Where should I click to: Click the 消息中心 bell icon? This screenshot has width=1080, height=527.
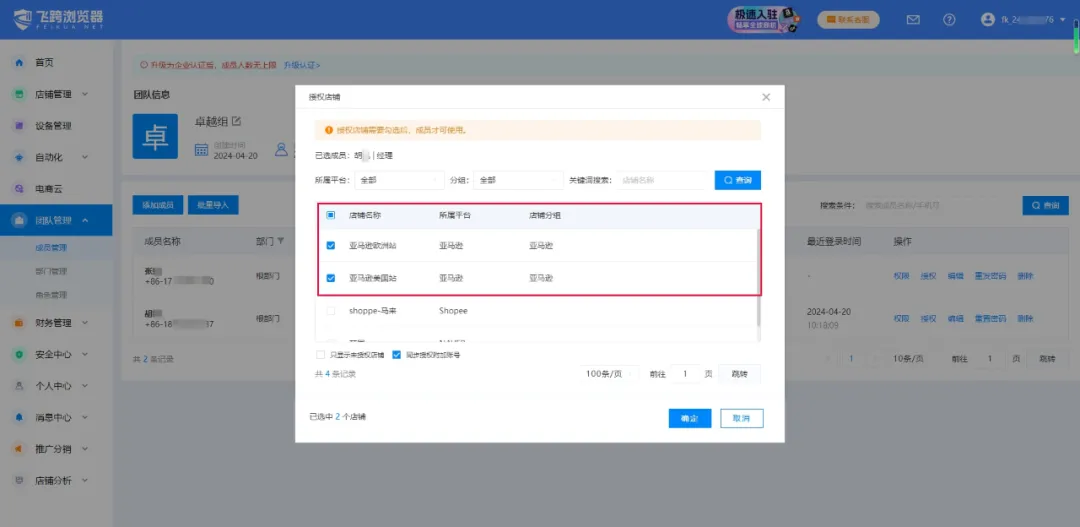(19, 417)
